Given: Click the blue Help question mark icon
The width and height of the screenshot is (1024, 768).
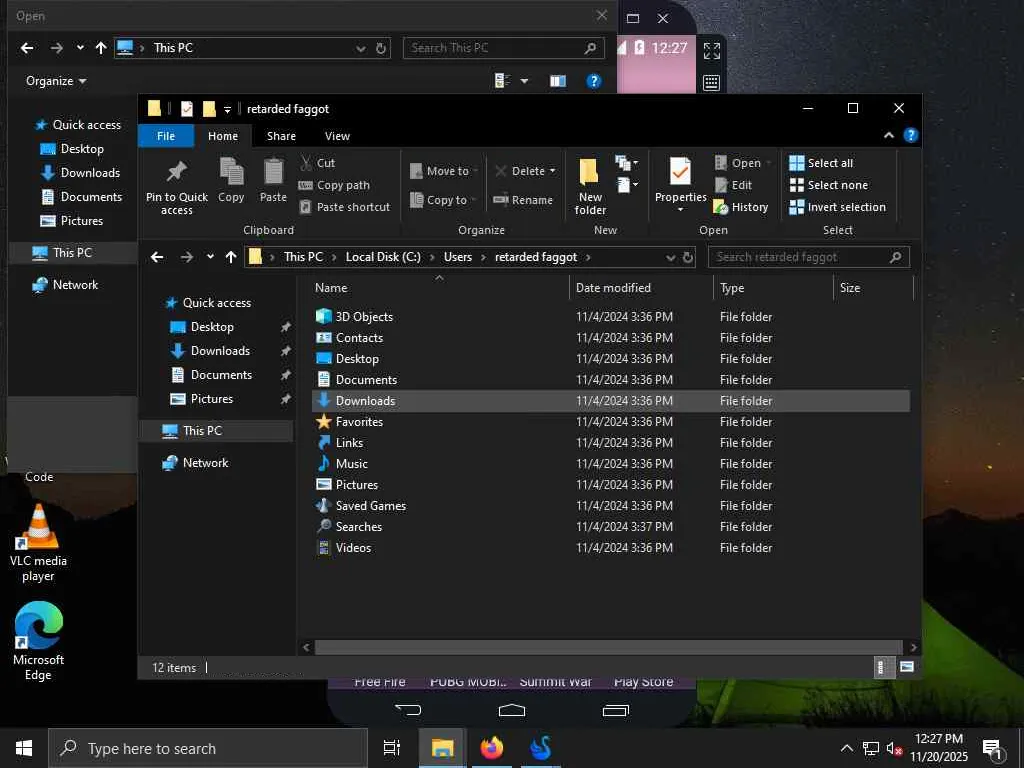Looking at the screenshot, I should point(910,136).
